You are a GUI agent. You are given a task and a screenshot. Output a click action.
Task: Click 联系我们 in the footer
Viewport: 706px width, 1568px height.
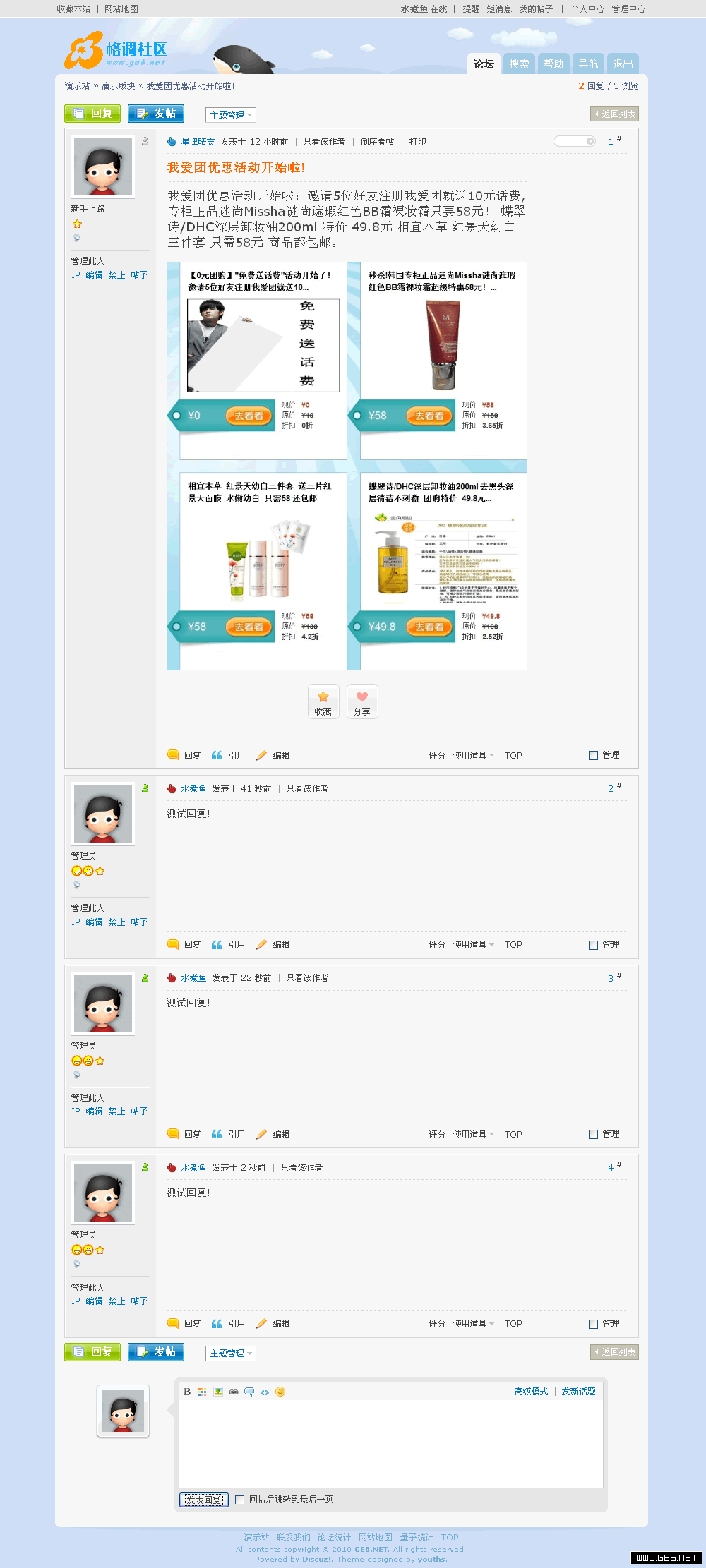click(x=293, y=1537)
